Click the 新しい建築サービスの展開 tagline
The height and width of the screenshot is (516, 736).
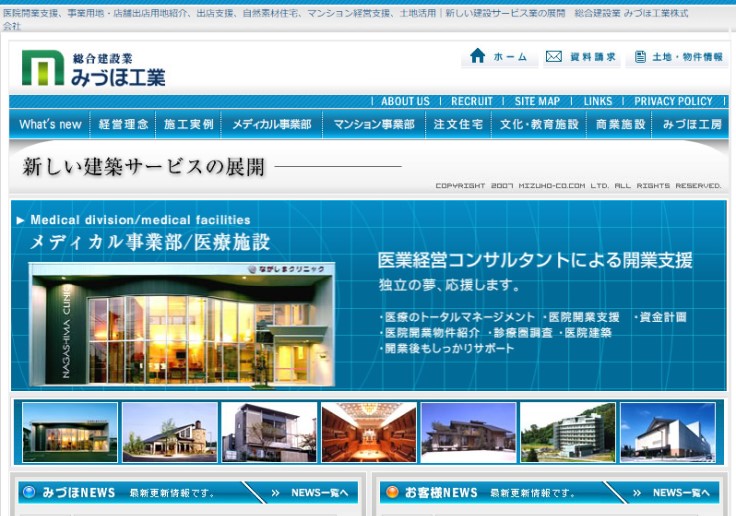pyautogui.click(x=144, y=167)
